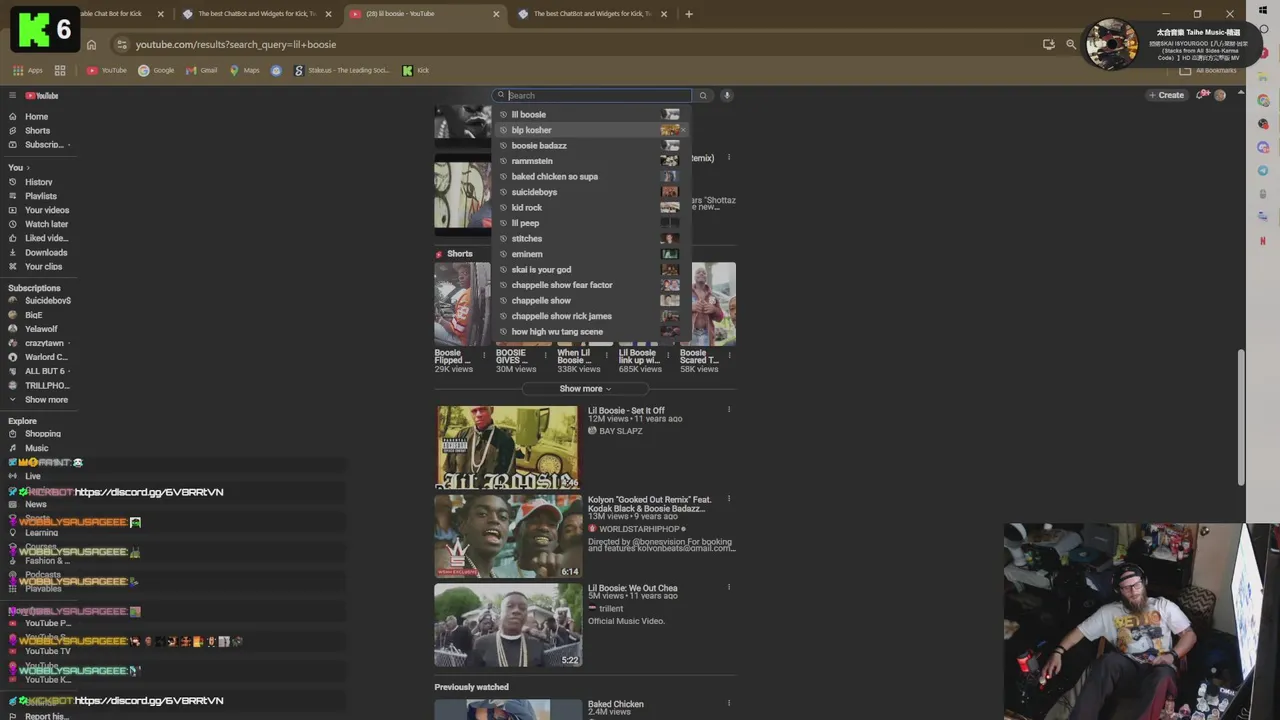Screen dimensions: 1280x720
Task: Choose 'skai is your god' suggestion
Action: 590,270
